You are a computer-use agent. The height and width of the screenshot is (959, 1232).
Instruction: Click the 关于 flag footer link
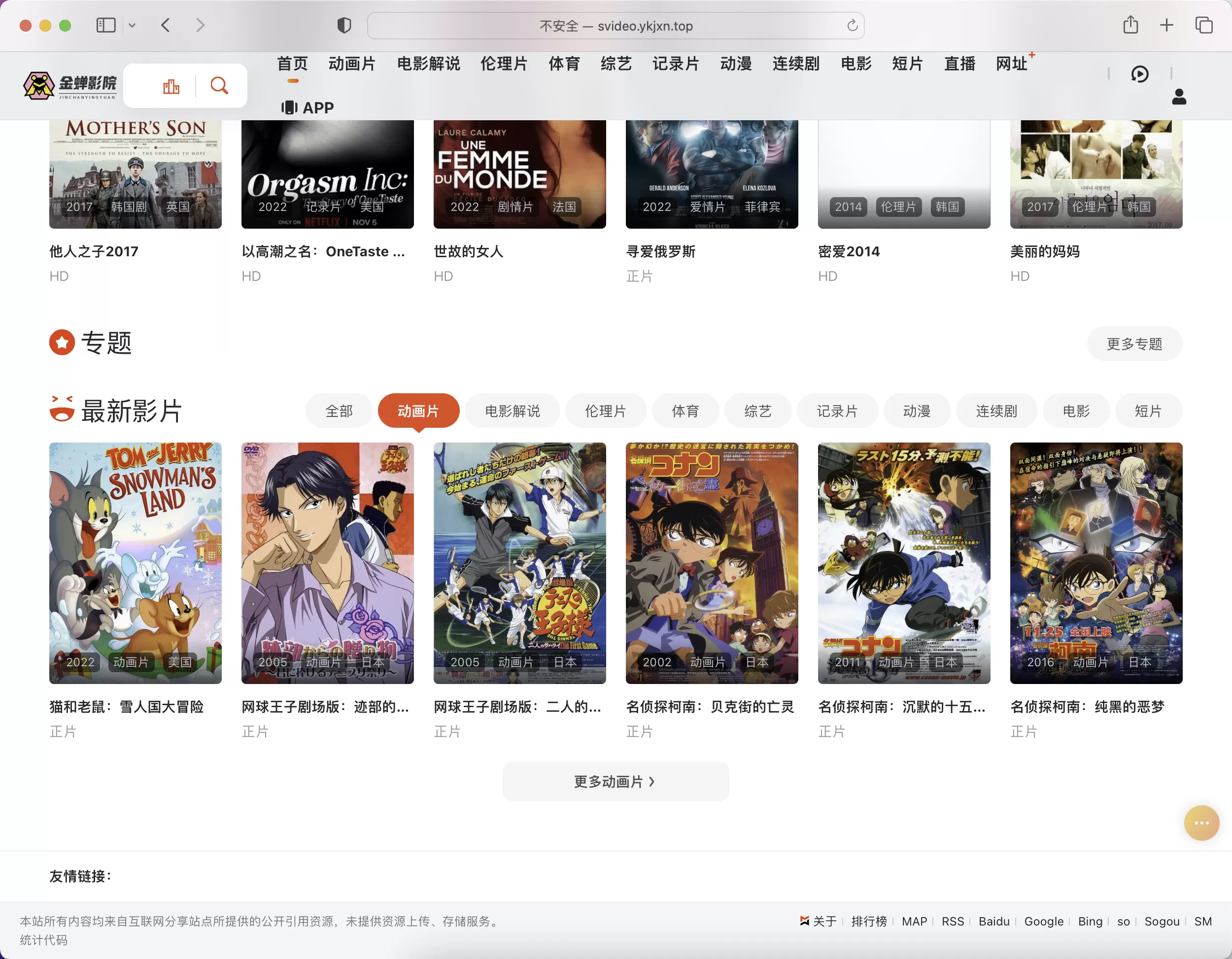point(818,921)
